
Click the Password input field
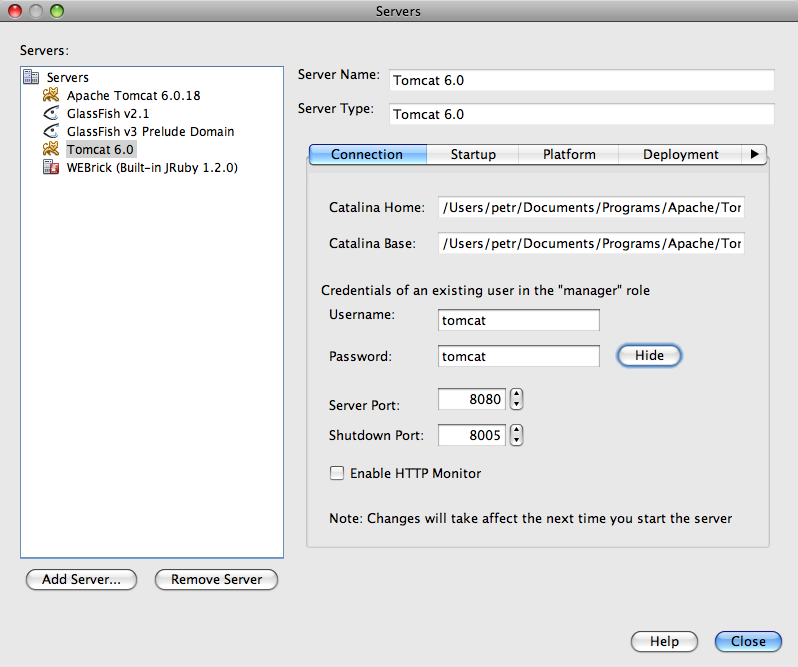pyautogui.click(x=519, y=356)
